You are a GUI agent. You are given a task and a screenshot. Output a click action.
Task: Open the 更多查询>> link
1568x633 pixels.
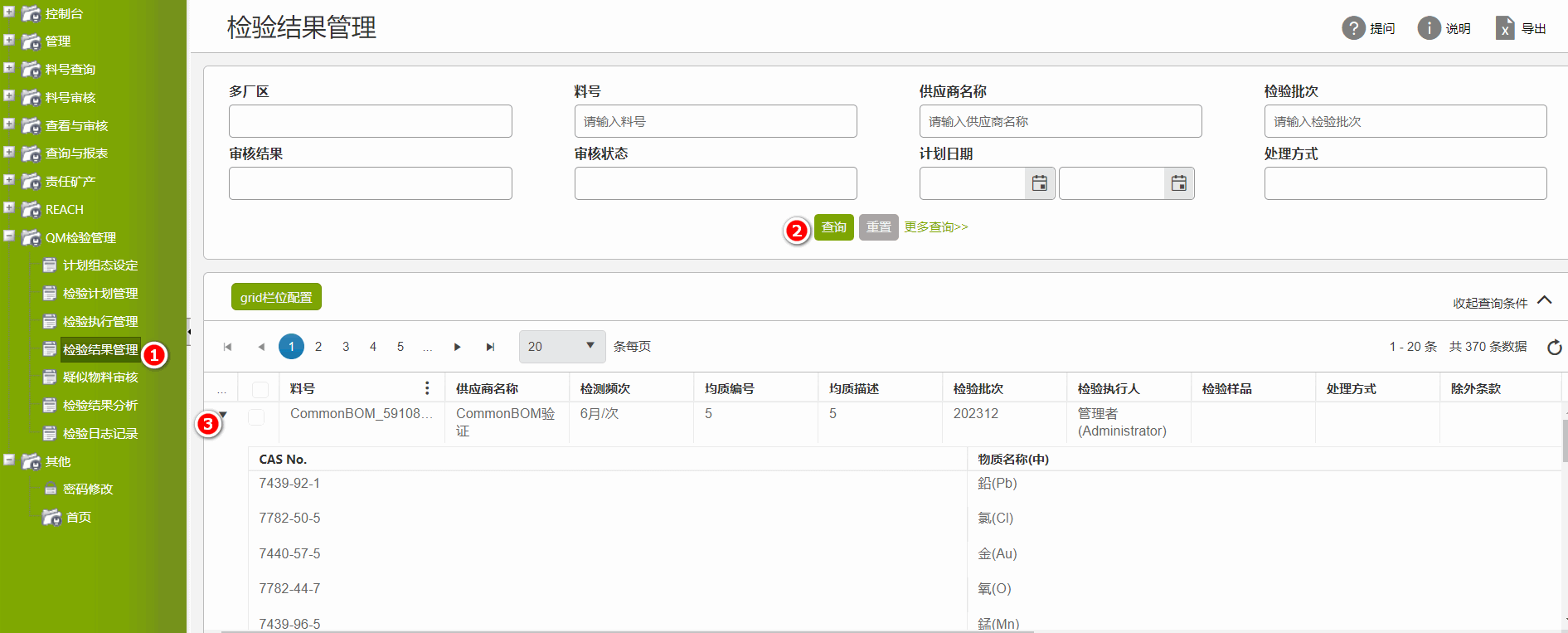point(936,227)
